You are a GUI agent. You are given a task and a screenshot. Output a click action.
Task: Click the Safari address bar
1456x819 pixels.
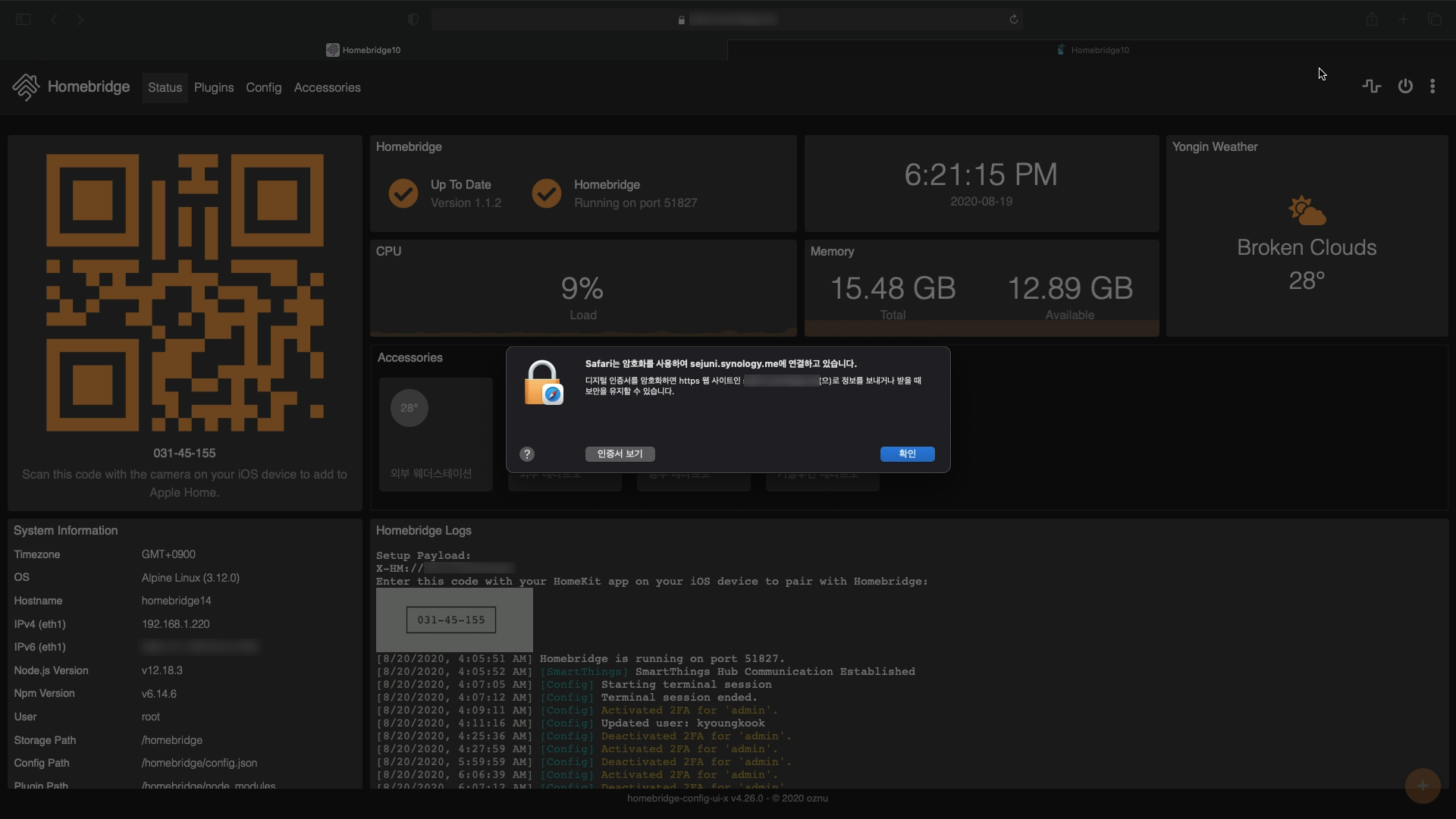point(728,20)
